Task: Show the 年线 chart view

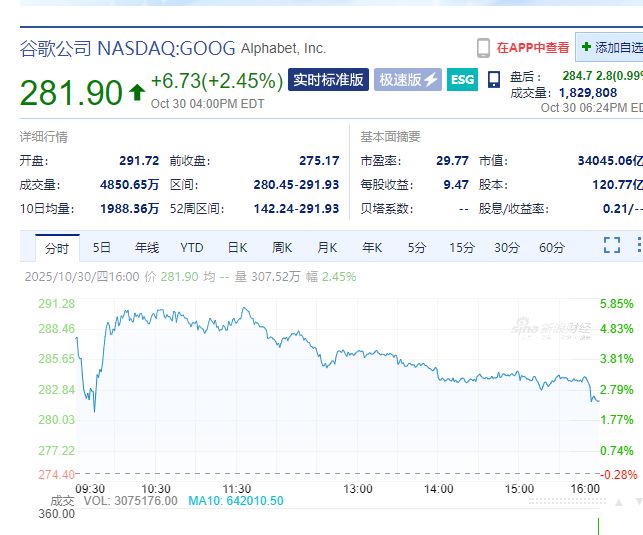Action: 147,247
